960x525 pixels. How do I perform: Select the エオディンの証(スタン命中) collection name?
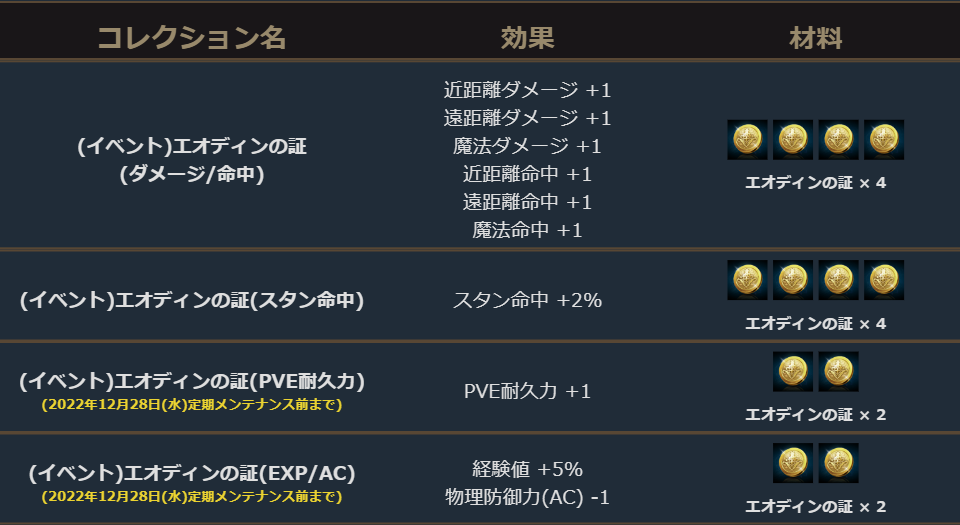pos(191,300)
